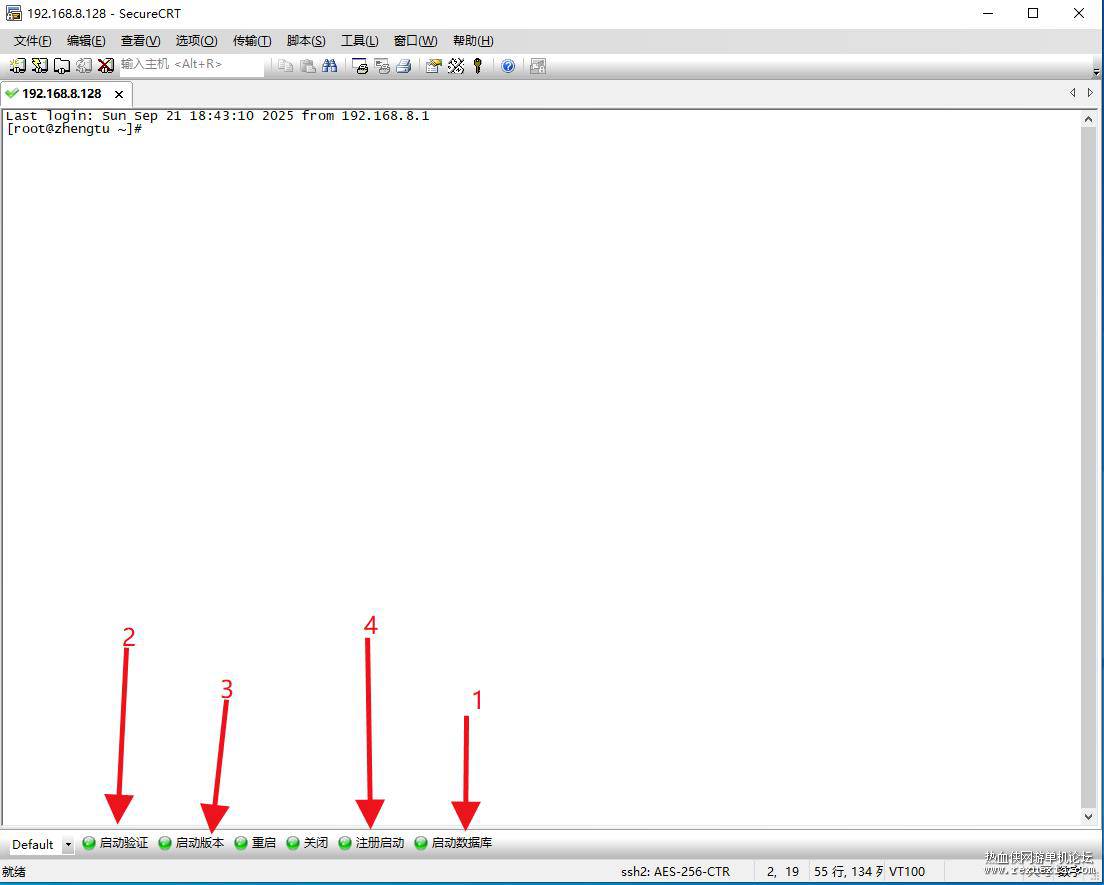Click the Copy toolbar icon
1104x885 pixels.
(x=285, y=65)
